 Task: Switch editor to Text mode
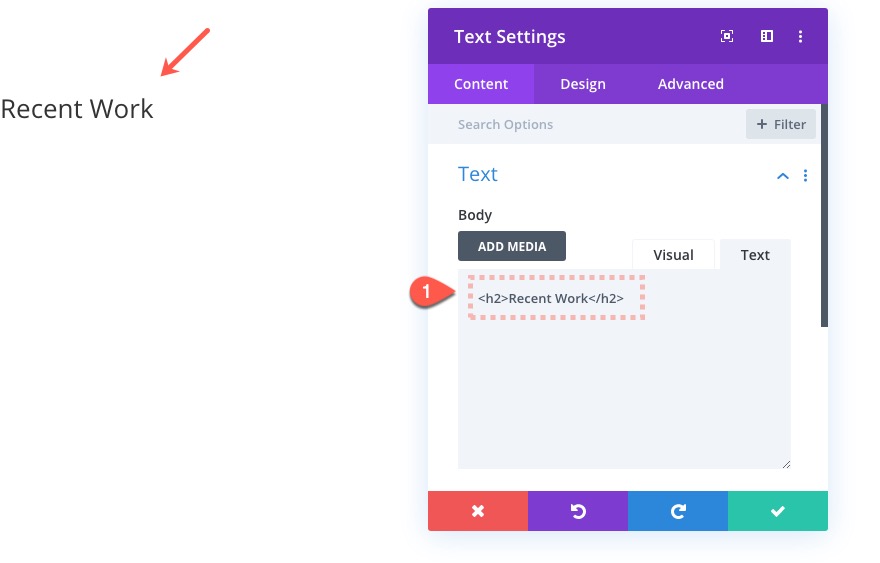(x=755, y=255)
